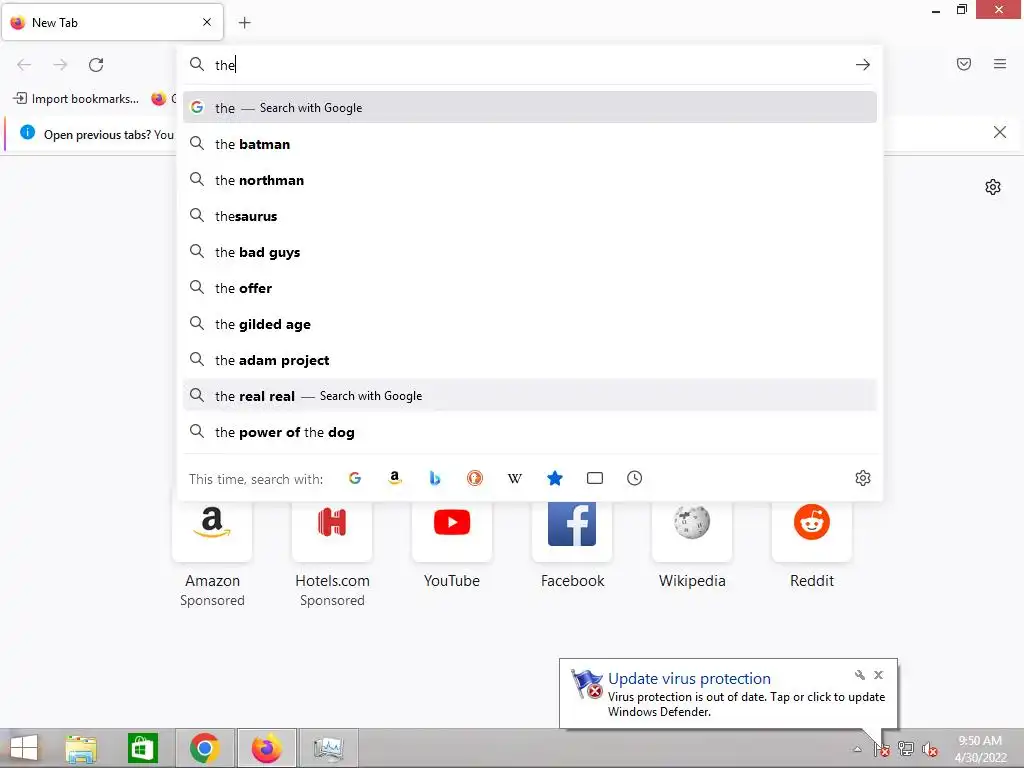Choose 'thesaurus' suggestion

(530, 216)
